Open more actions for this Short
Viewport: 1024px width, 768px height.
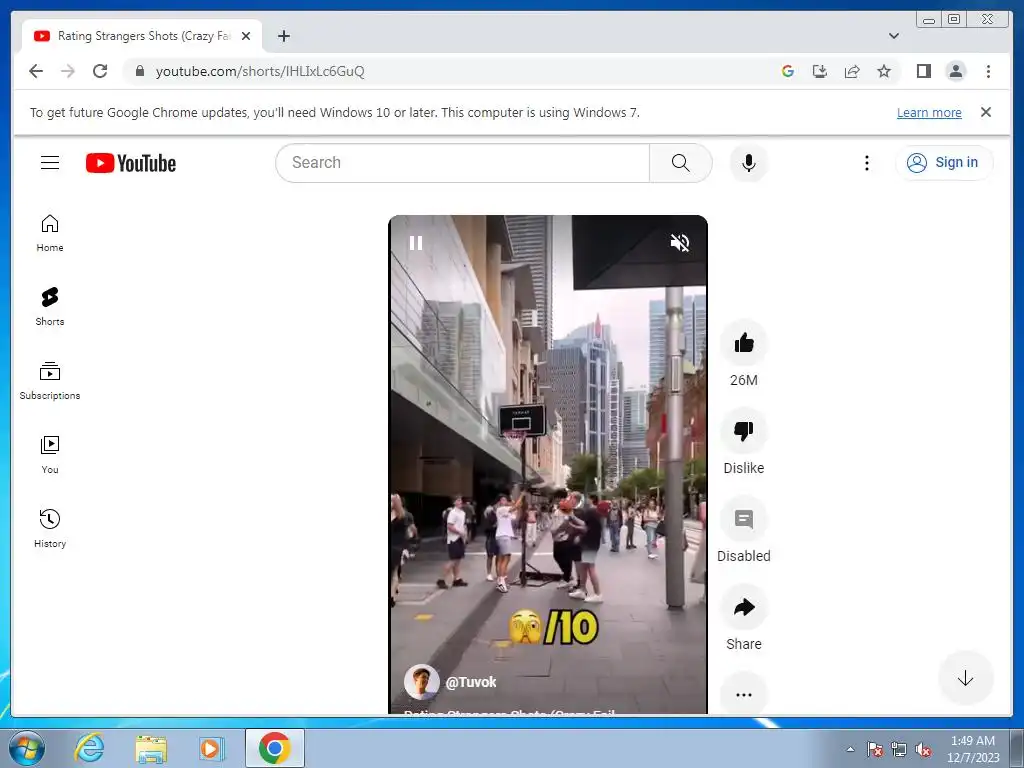point(744,695)
